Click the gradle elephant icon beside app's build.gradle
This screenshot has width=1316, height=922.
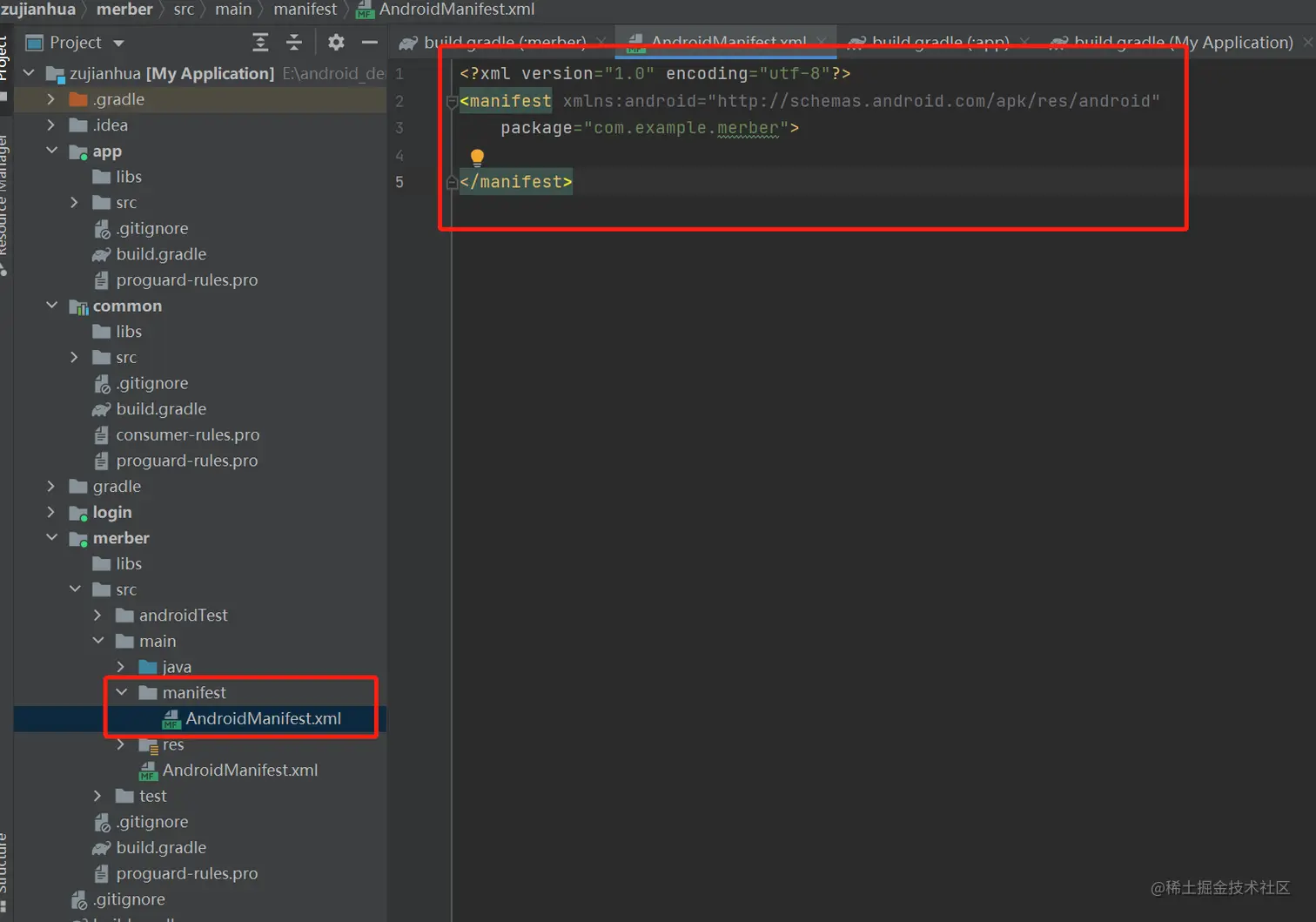coord(102,254)
